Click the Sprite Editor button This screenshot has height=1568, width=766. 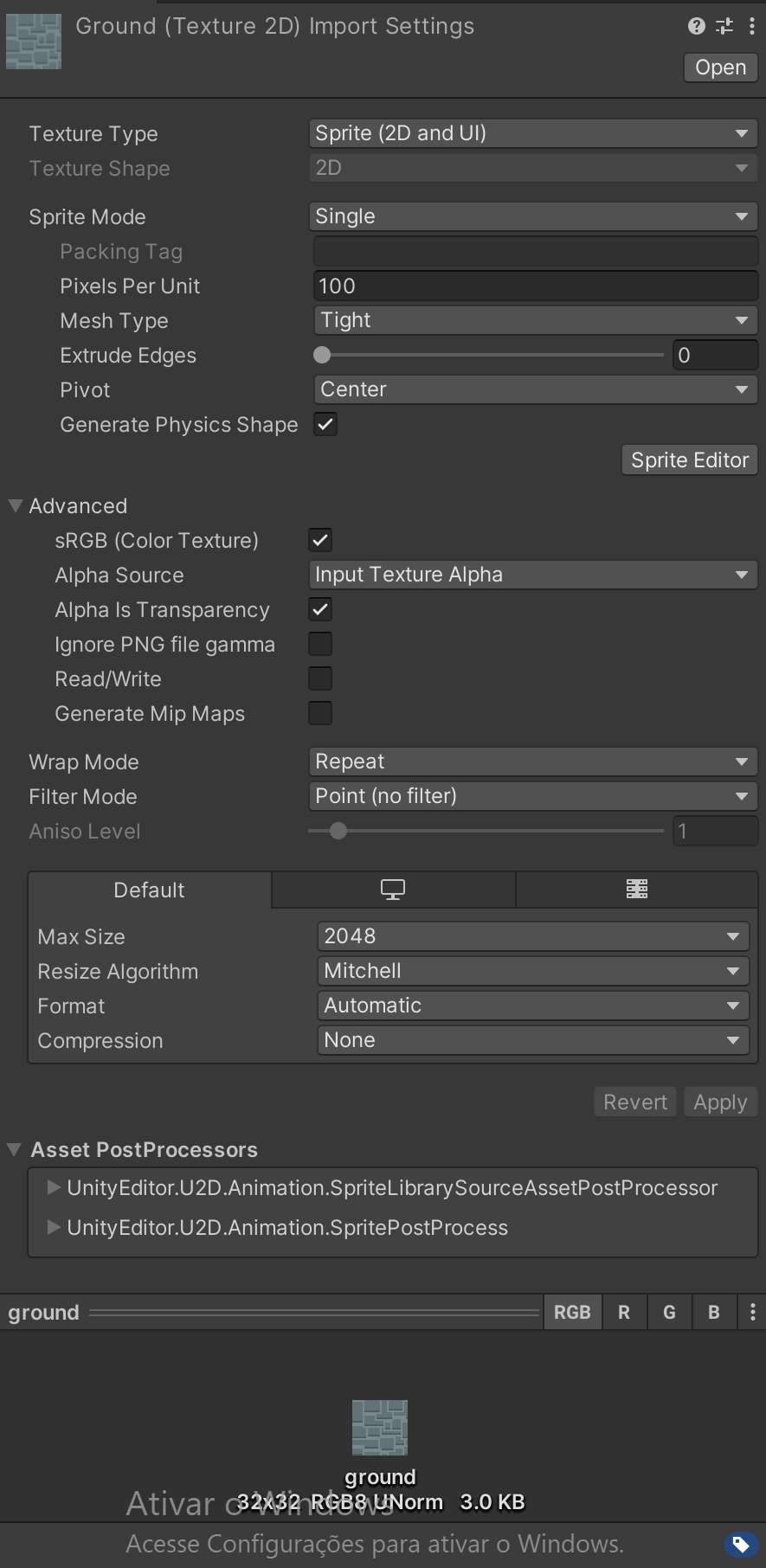(689, 460)
